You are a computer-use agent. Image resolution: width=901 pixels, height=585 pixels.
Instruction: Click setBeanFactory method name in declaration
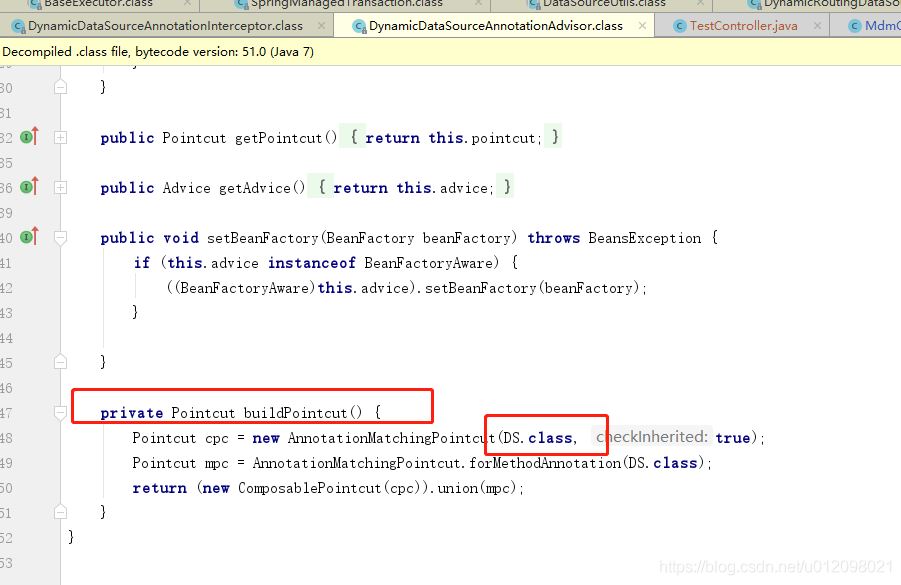pyautogui.click(x=263, y=238)
